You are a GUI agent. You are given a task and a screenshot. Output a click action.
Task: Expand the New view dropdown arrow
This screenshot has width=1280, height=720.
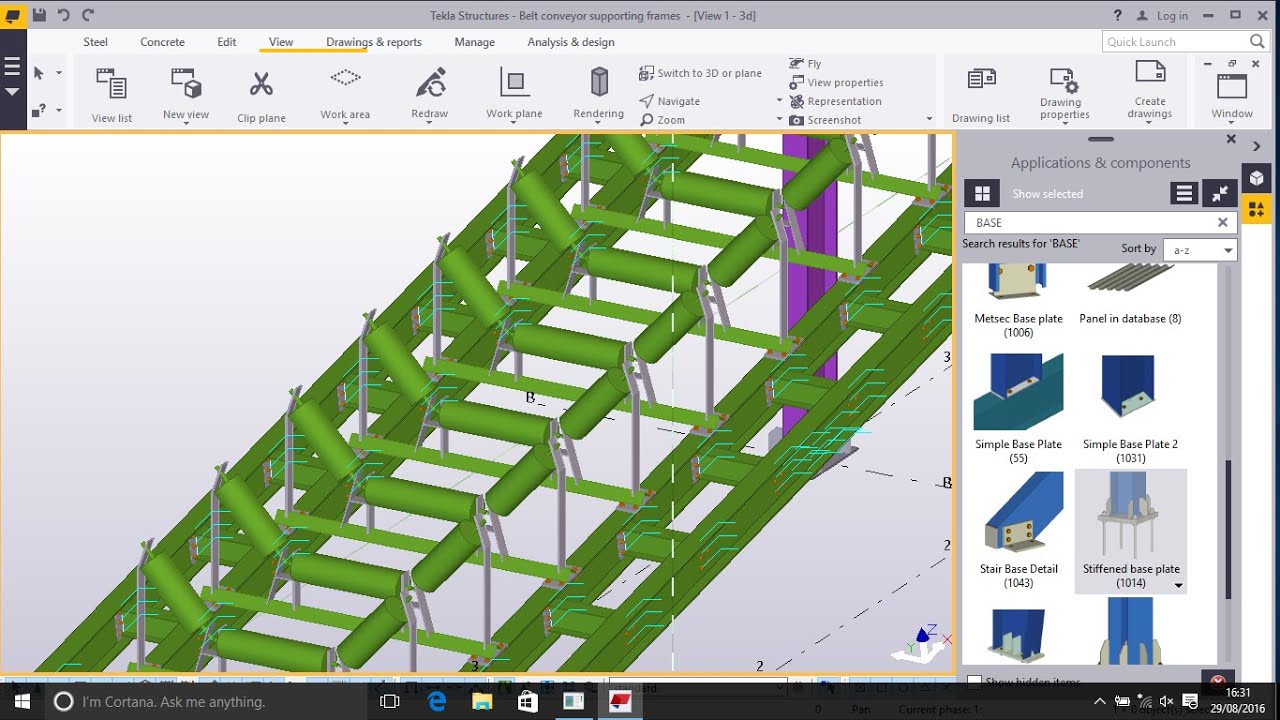(x=186, y=124)
